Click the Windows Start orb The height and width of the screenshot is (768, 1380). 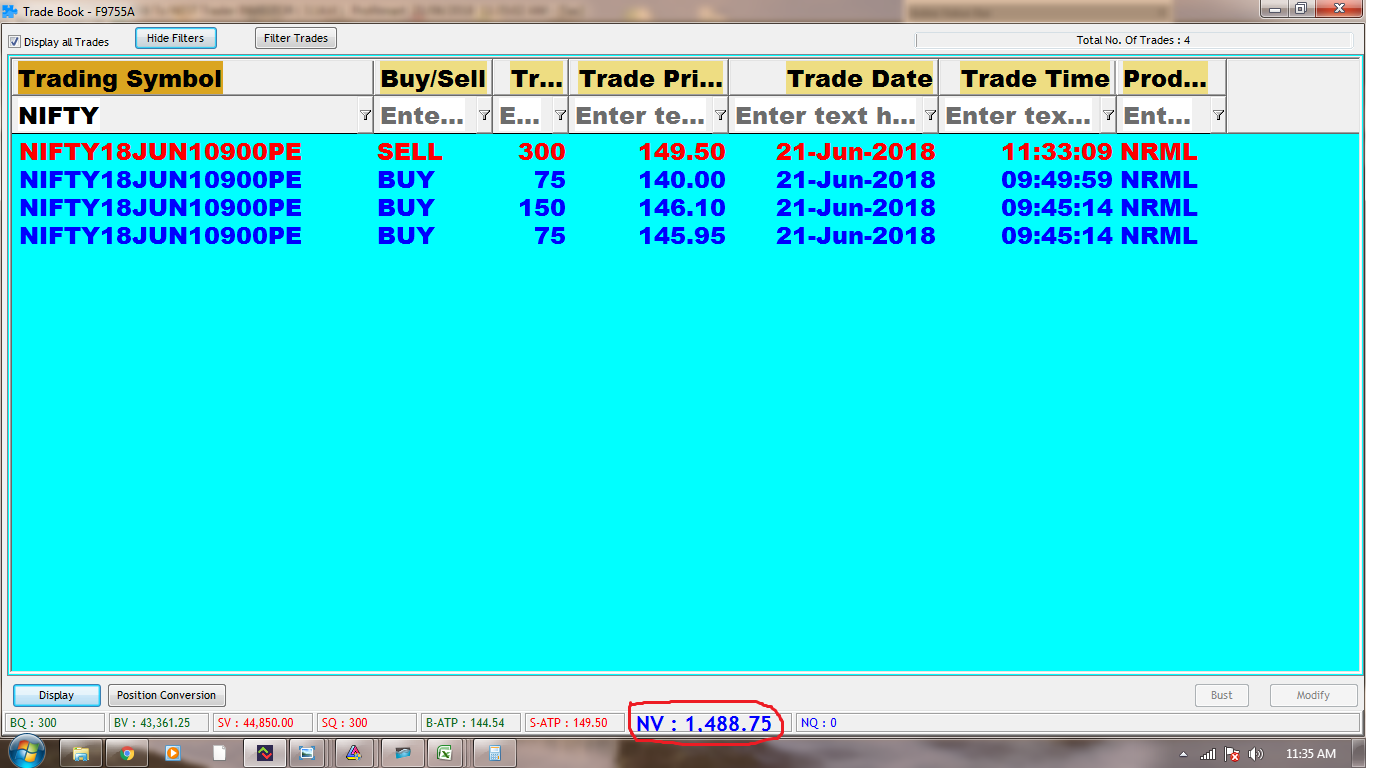click(x=25, y=752)
